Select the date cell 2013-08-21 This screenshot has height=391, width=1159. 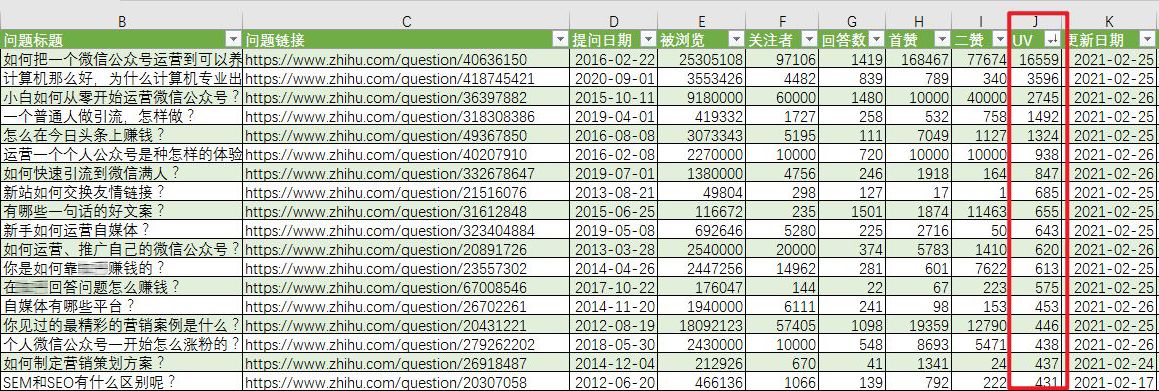click(x=614, y=193)
